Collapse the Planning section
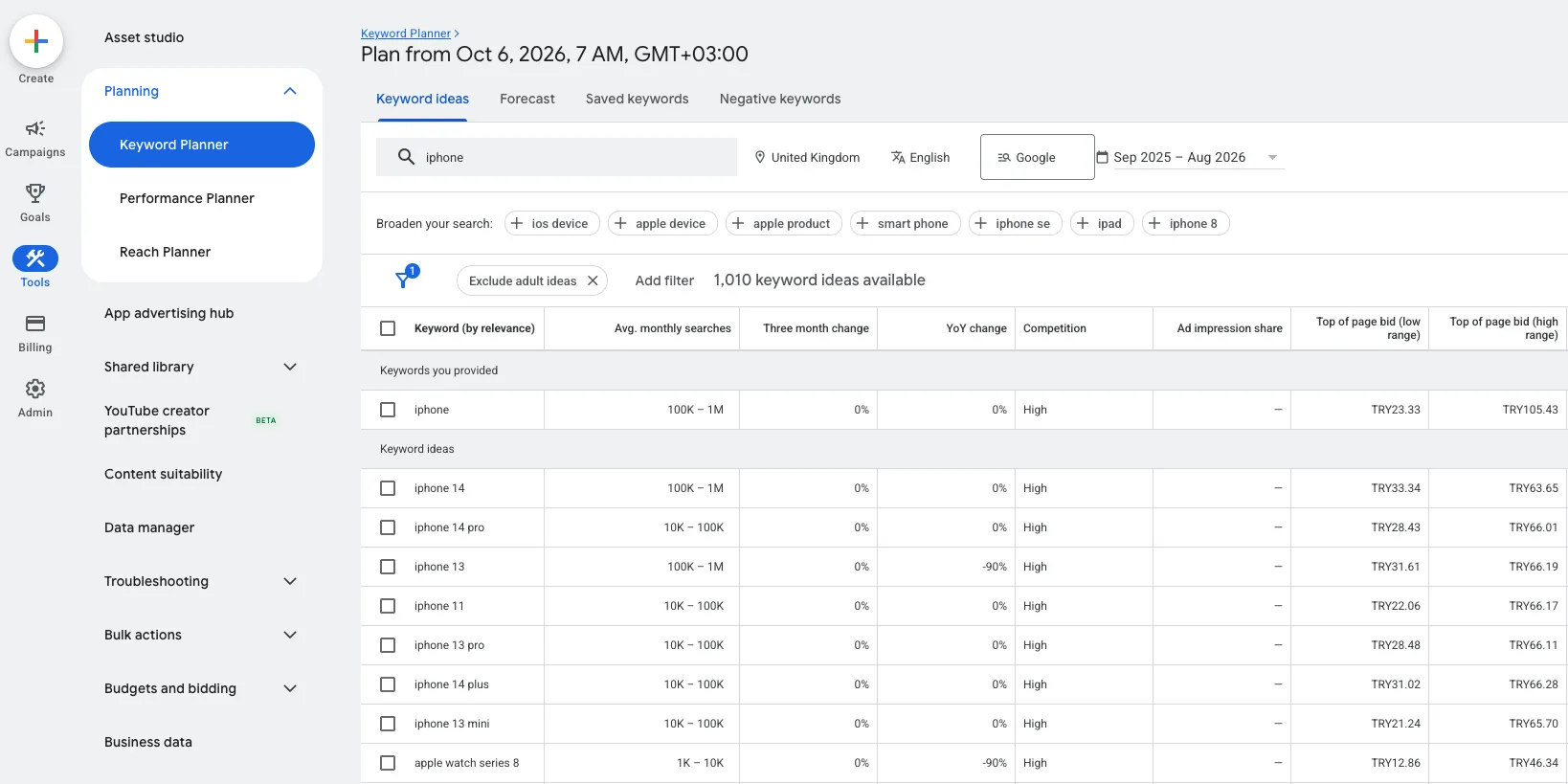1568x784 pixels. [x=290, y=91]
